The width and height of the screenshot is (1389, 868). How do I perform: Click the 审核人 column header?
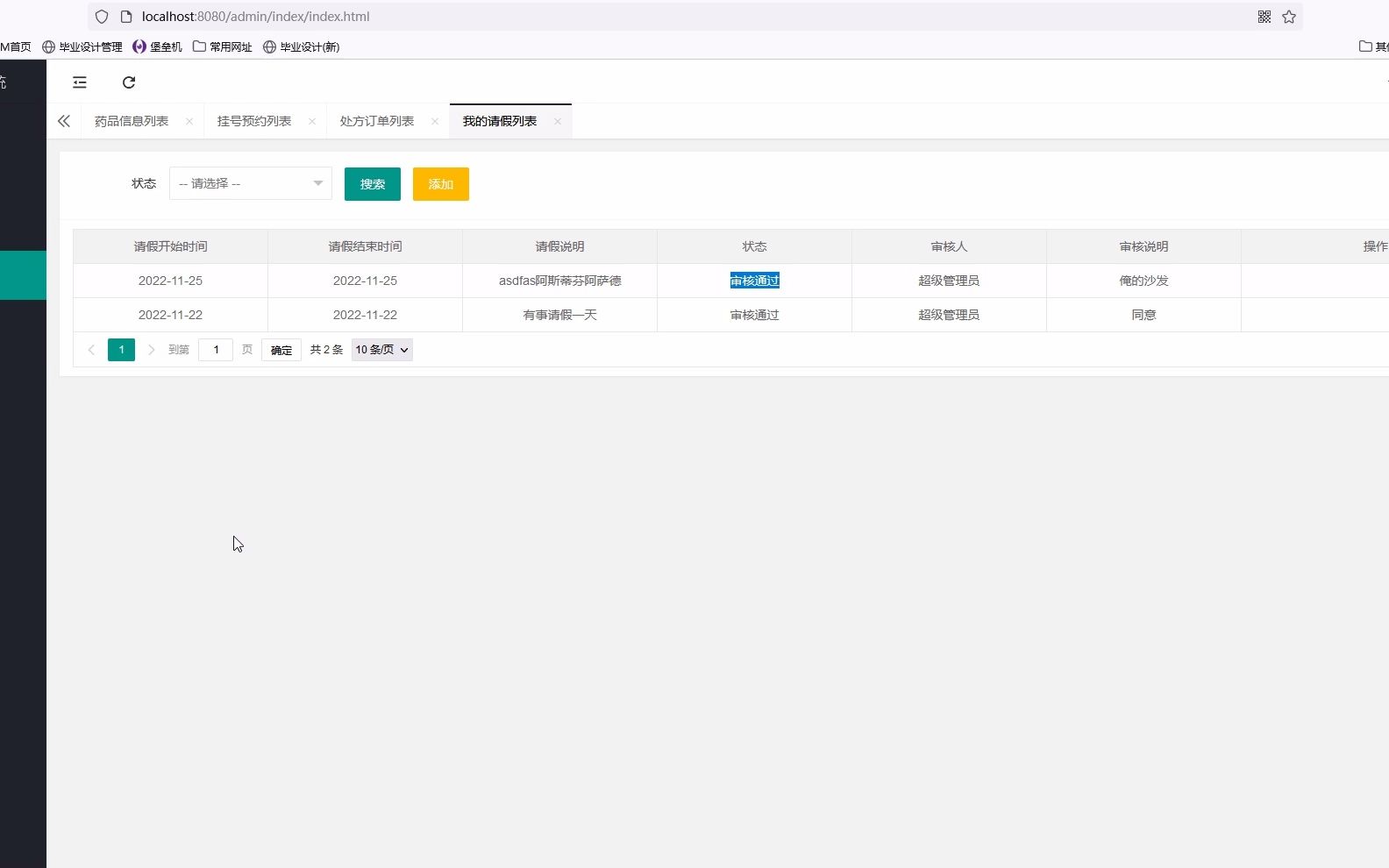pos(950,246)
